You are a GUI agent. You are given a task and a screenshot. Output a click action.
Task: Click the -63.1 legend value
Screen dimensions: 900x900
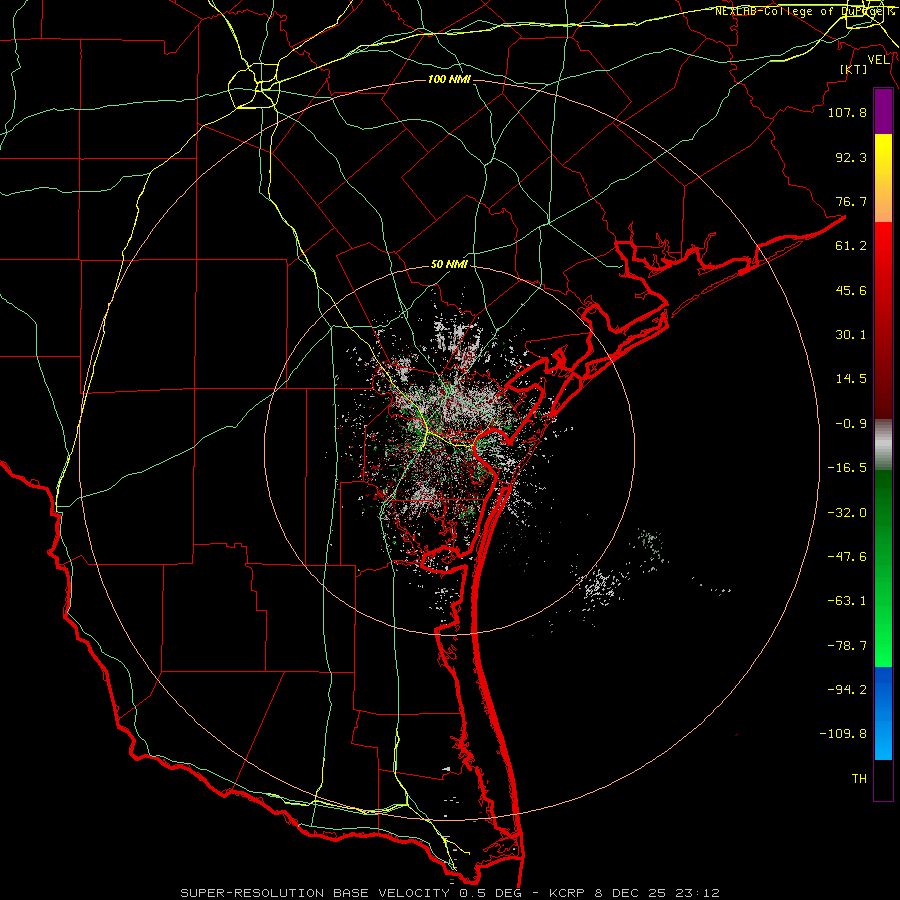click(x=847, y=601)
